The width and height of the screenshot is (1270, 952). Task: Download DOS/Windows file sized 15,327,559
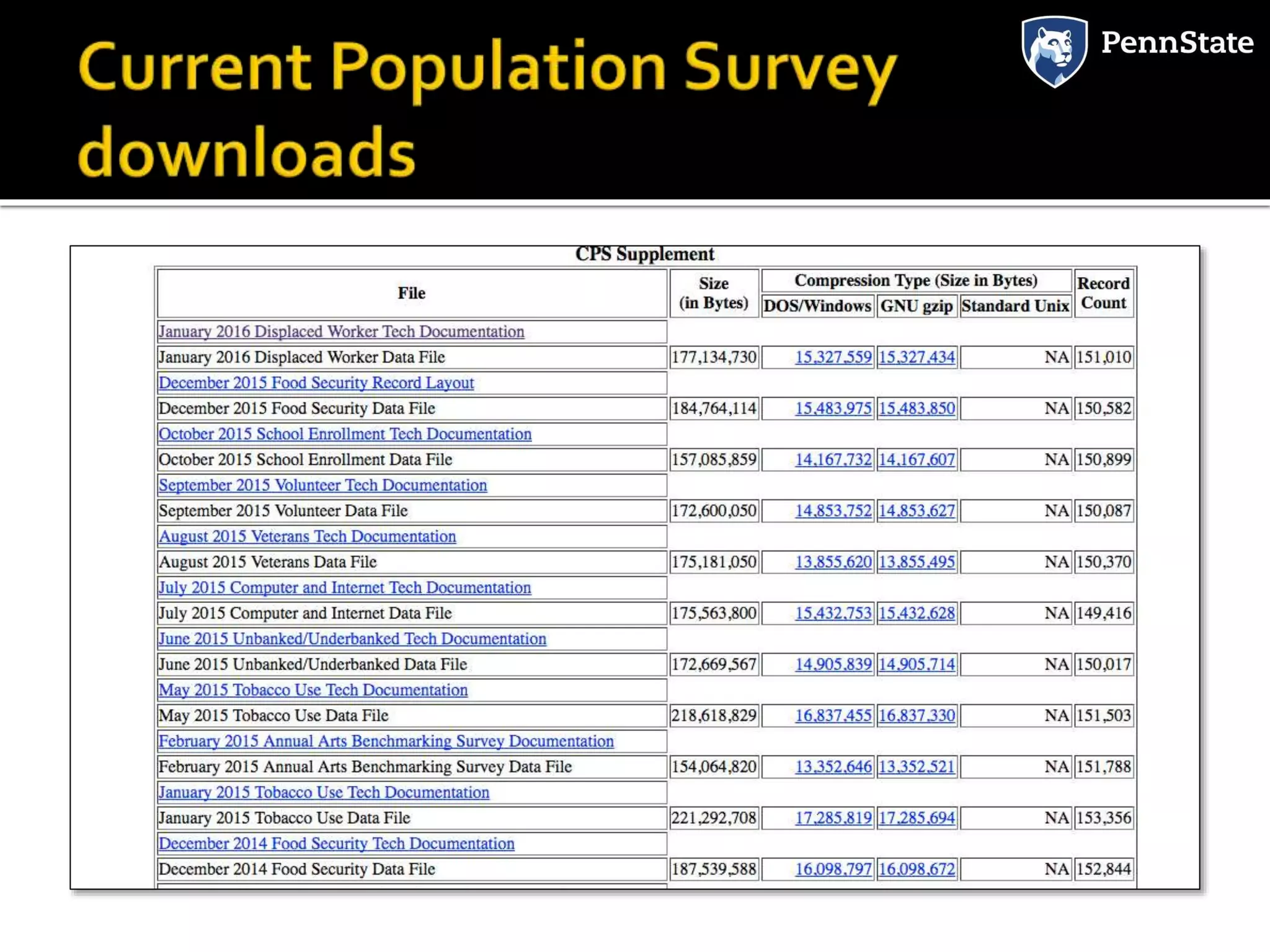[x=833, y=358]
